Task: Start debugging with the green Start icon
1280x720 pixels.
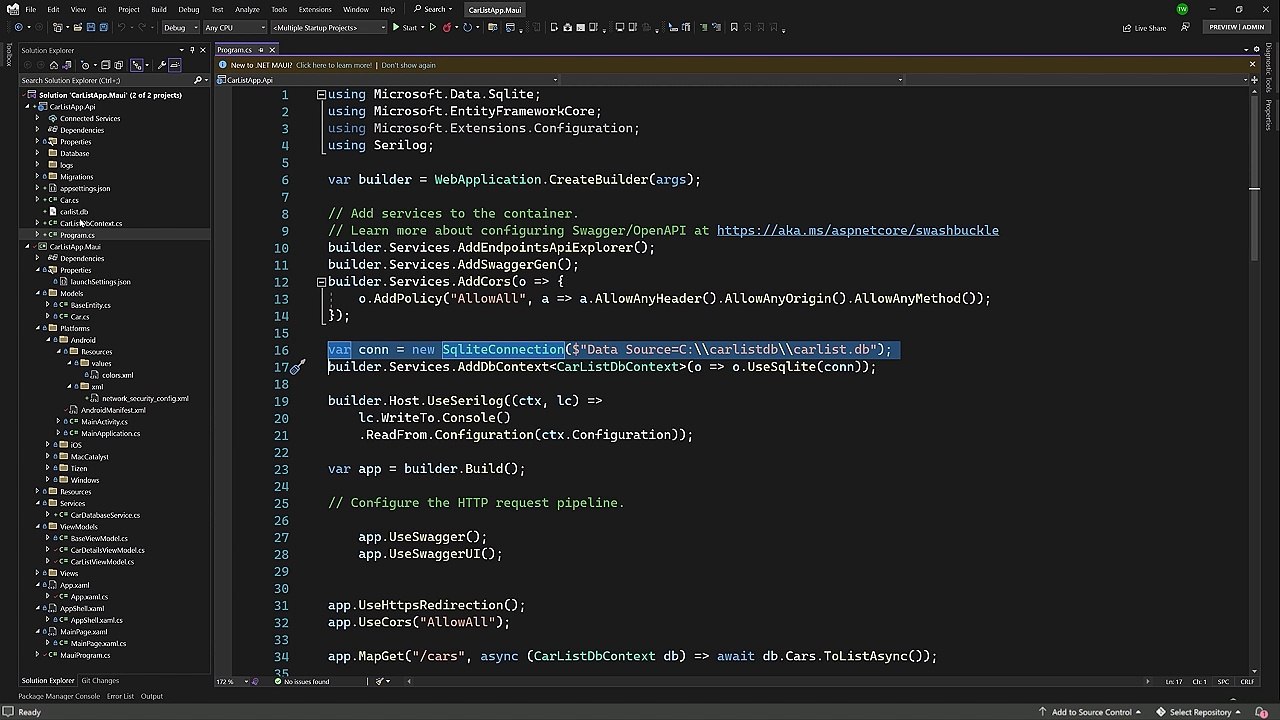Action: (396, 27)
